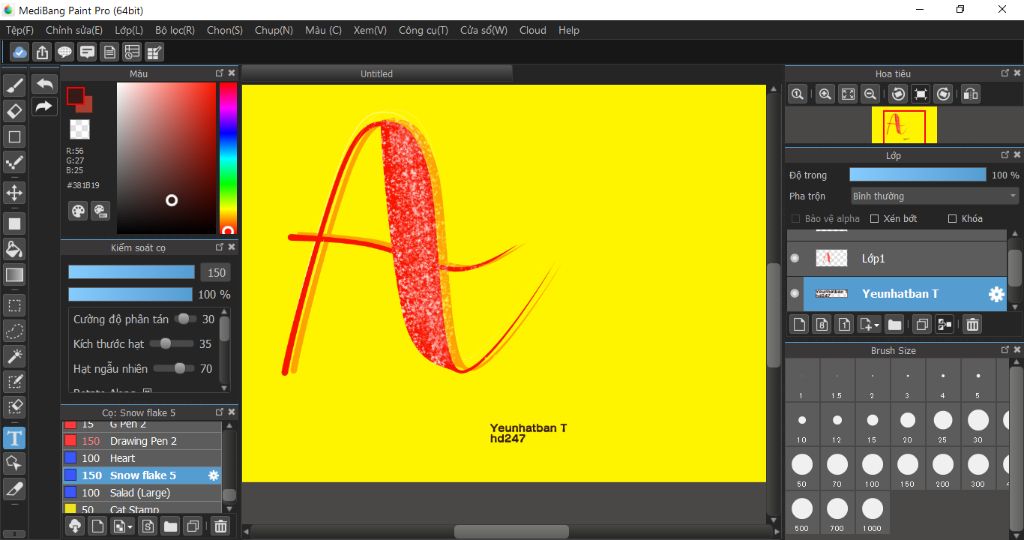Flip view horizontally in Navigator
Viewport: 1024px width, 540px height.
[970, 94]
